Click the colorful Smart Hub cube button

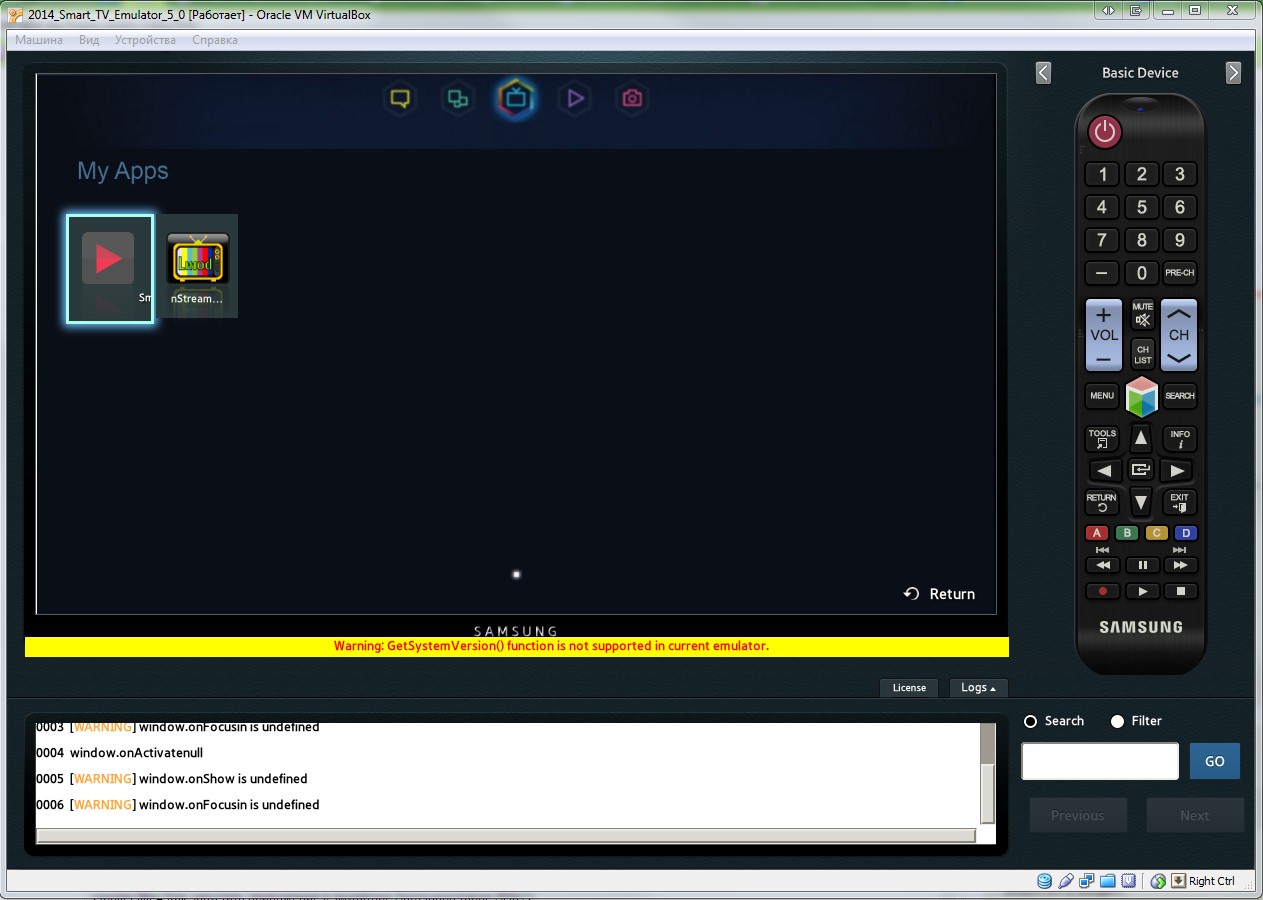1141,396
